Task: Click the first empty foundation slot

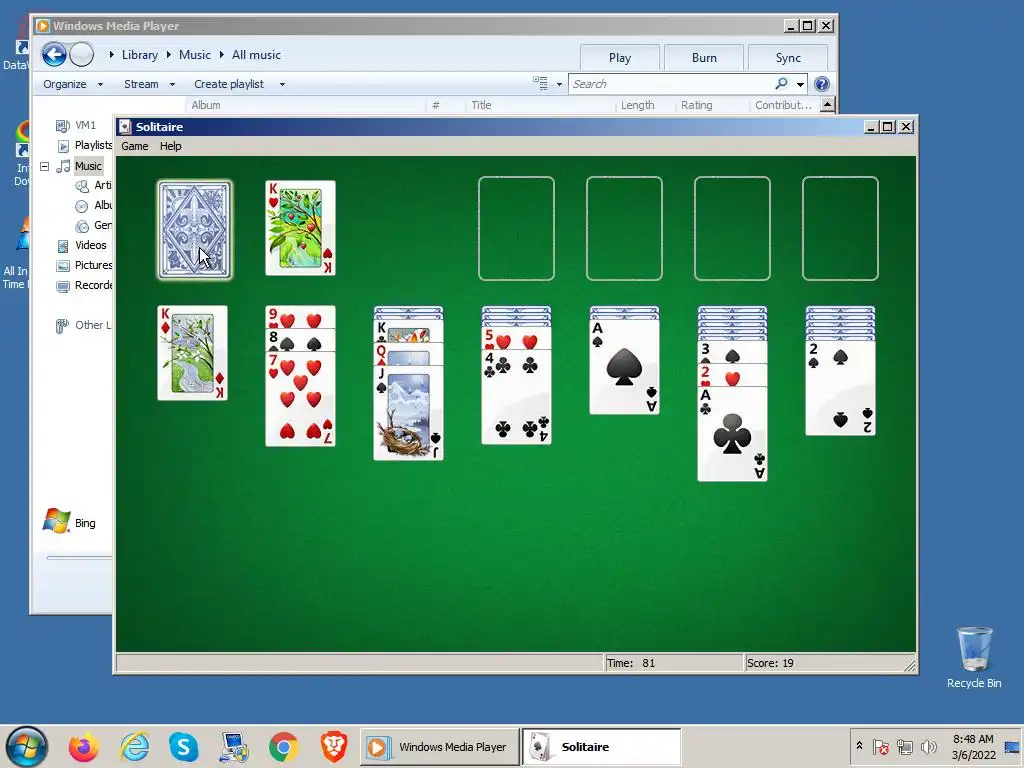Action: pyautogui.click(x=517, y=229)
